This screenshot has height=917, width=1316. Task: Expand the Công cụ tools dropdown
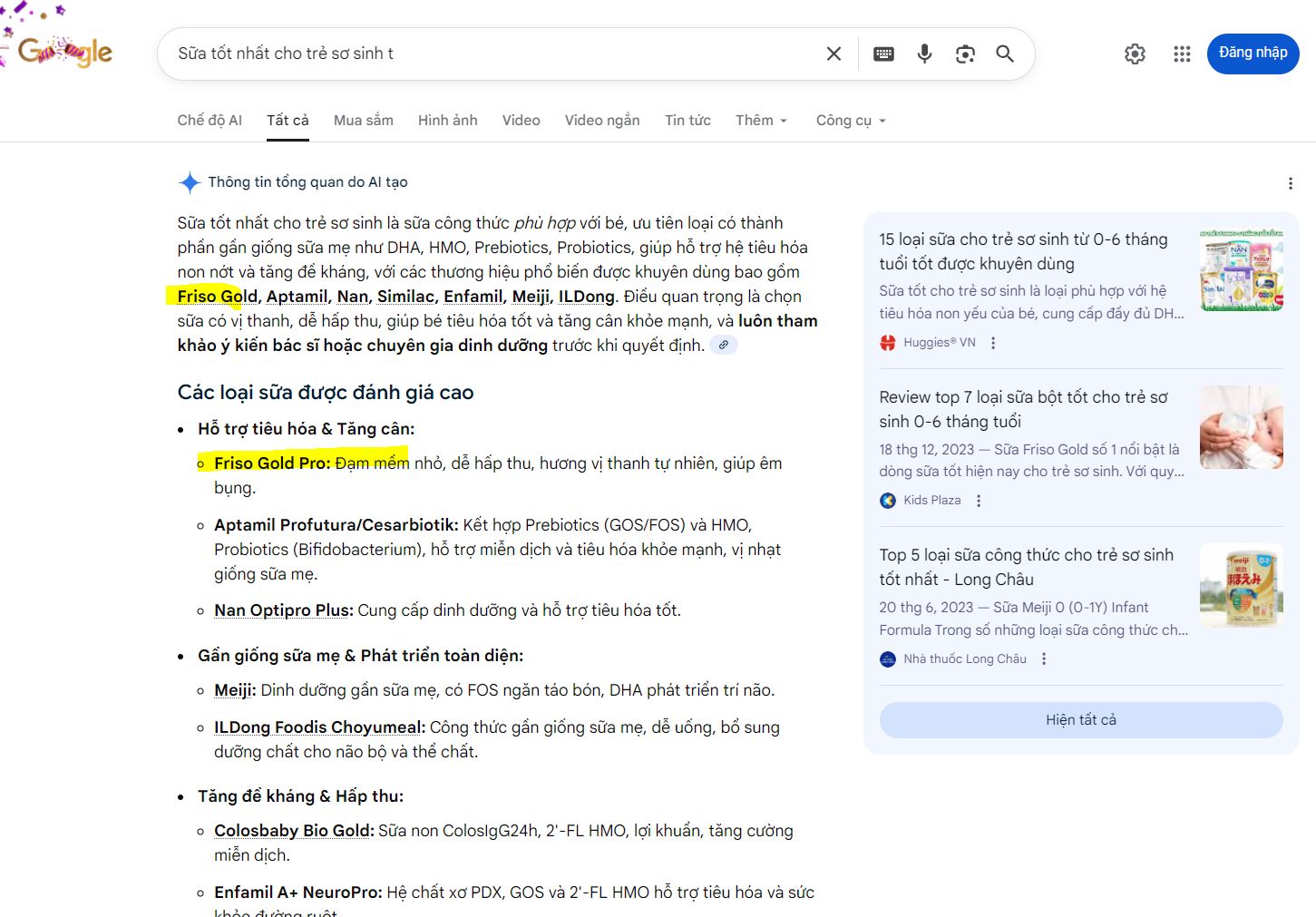(x=850, y=120)
